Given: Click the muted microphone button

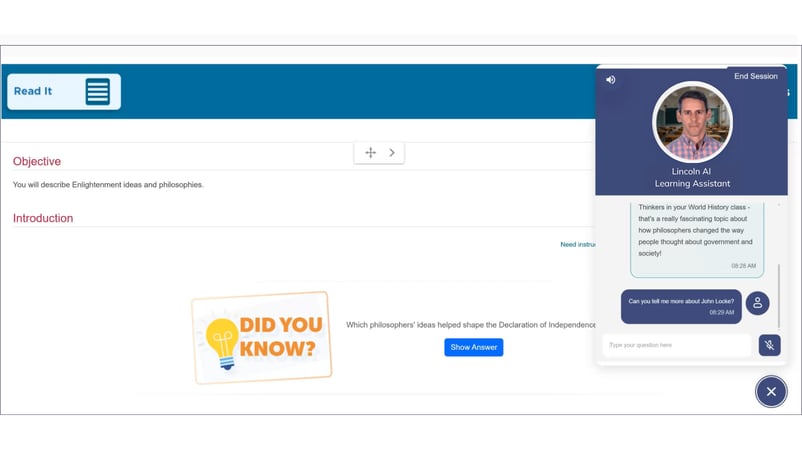Looking at the screenshot, I should 769,345.
